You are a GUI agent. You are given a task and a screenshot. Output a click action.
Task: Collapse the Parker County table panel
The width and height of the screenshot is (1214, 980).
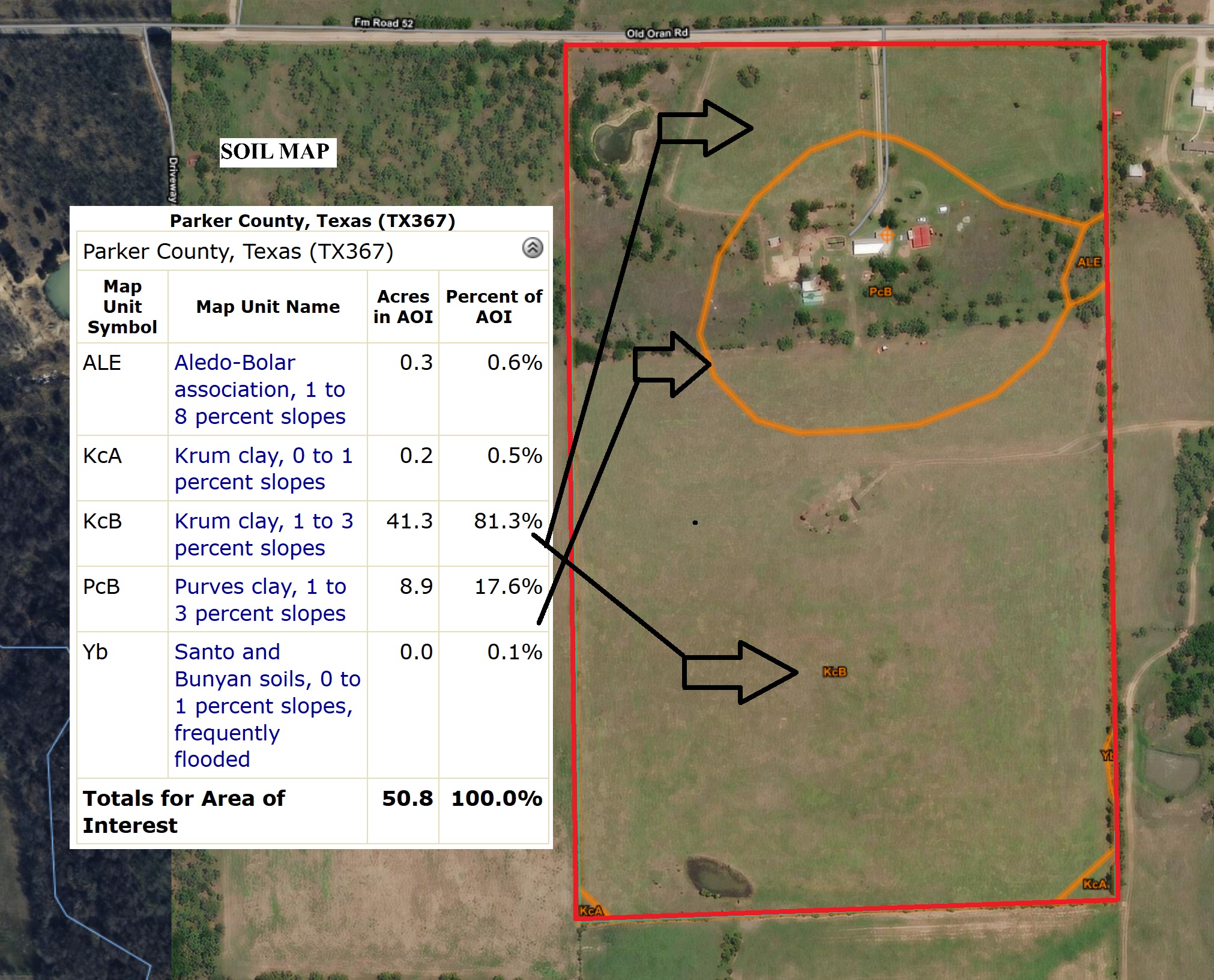coord(533,248)
